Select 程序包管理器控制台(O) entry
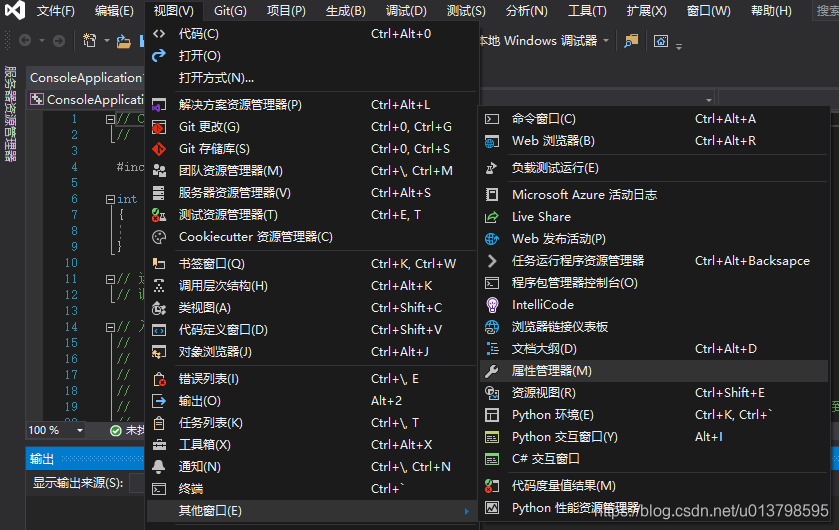This screenshot has height=530, width=839. 654,283
